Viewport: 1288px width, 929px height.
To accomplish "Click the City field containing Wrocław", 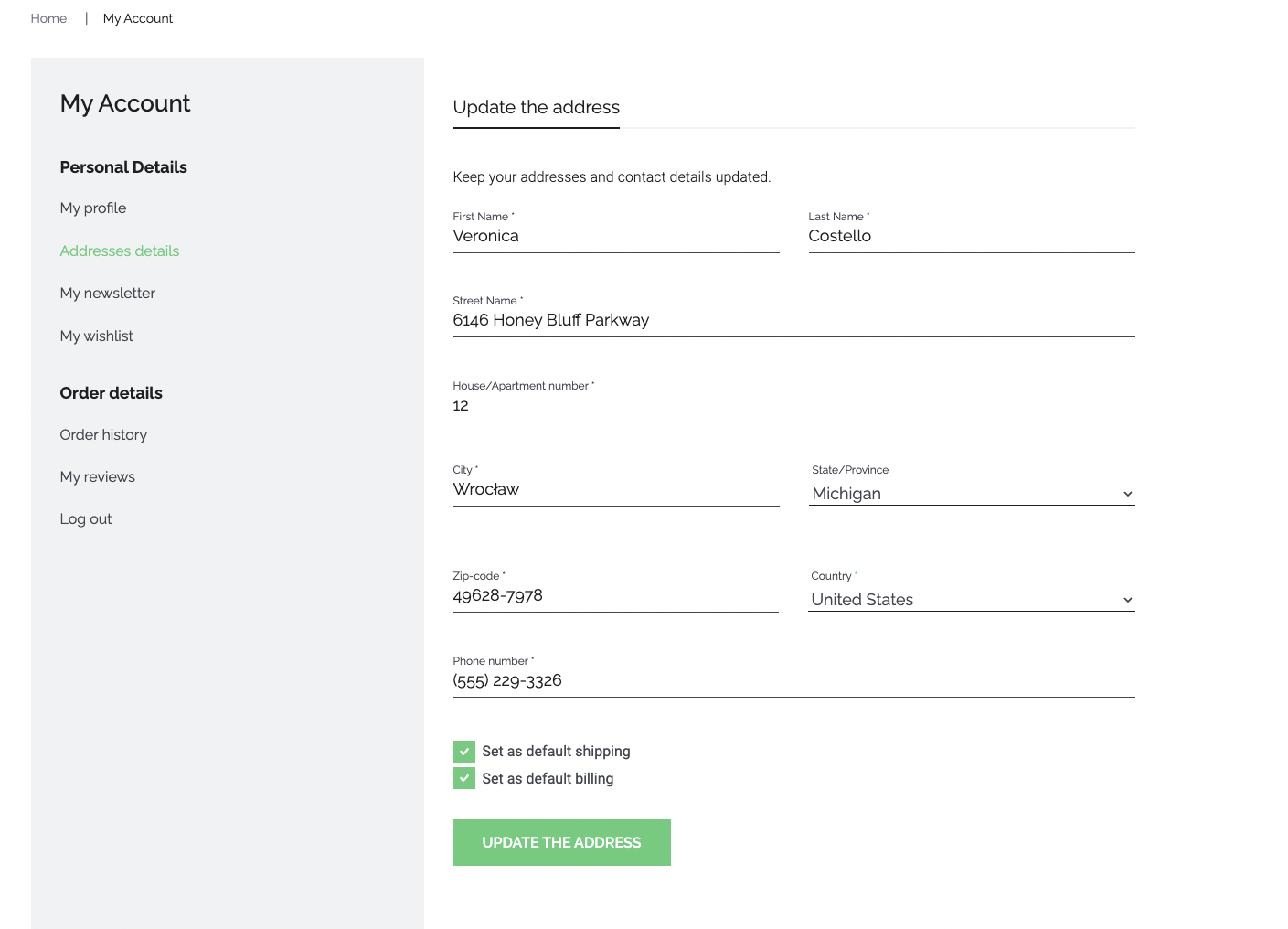I will pos(615,489).
